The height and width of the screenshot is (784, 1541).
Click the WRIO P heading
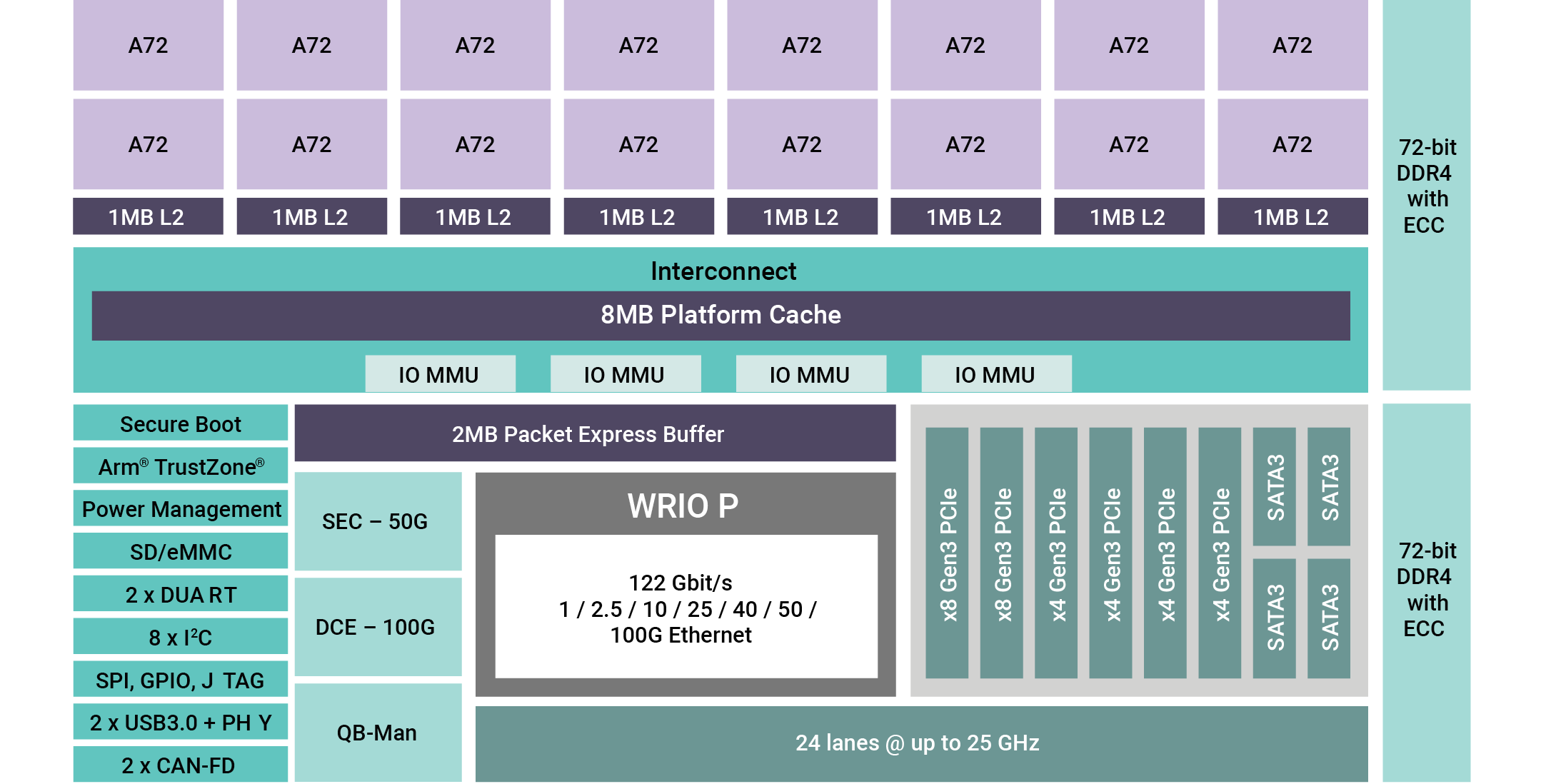point(683,505)
